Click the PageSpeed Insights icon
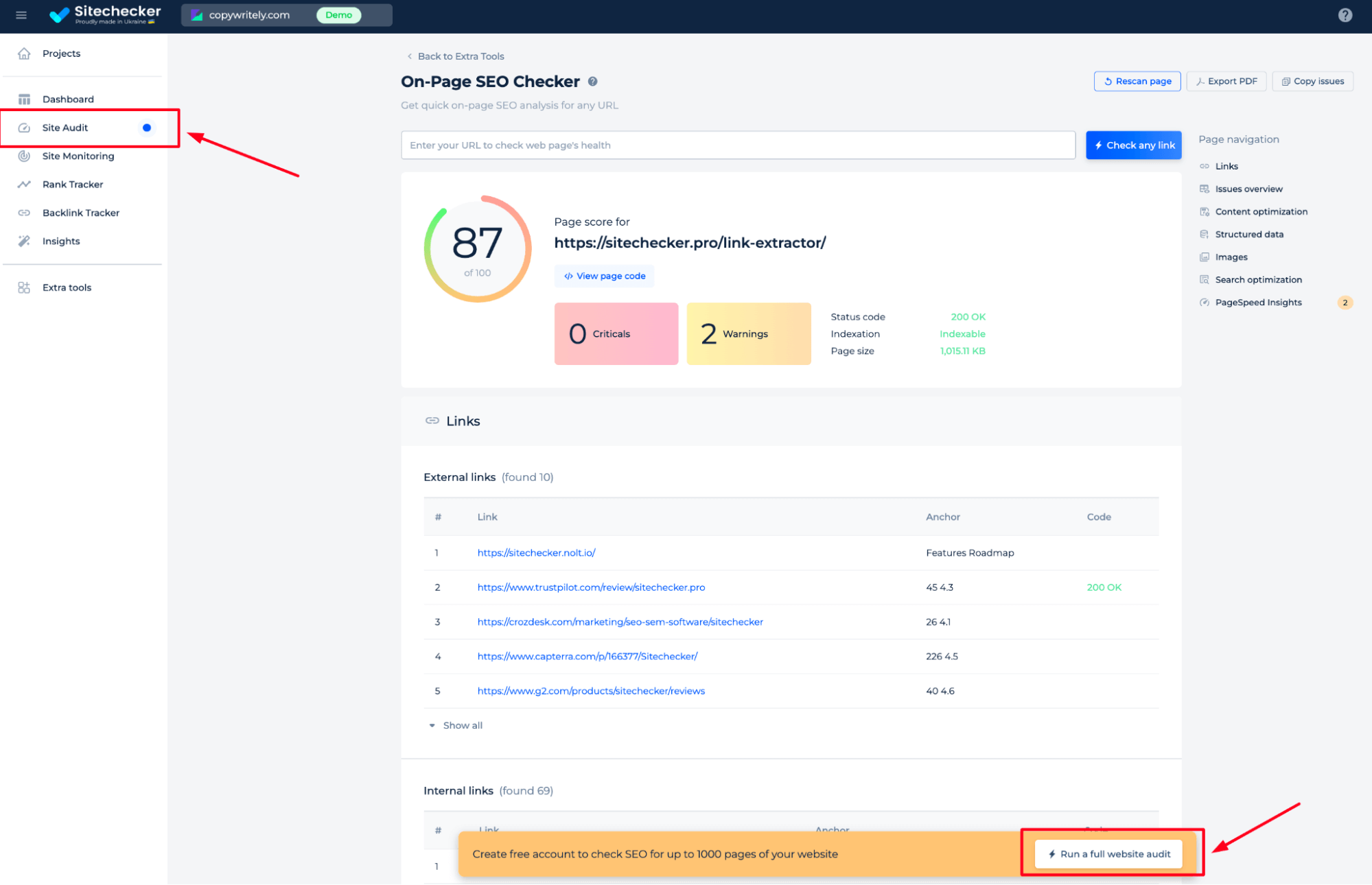 tap(1204, 302)
